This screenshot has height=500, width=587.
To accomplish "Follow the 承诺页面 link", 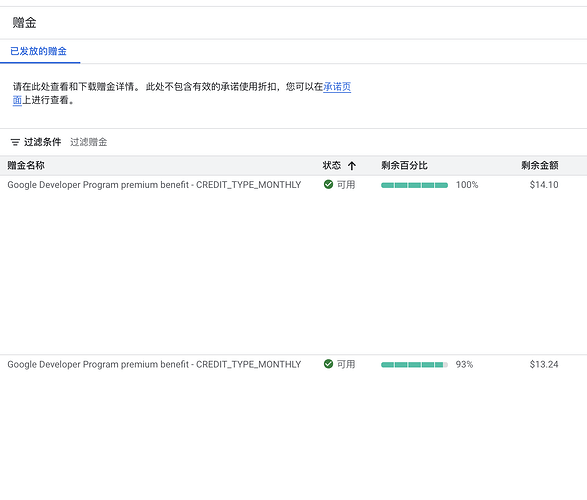I will (x=337, y=87).
